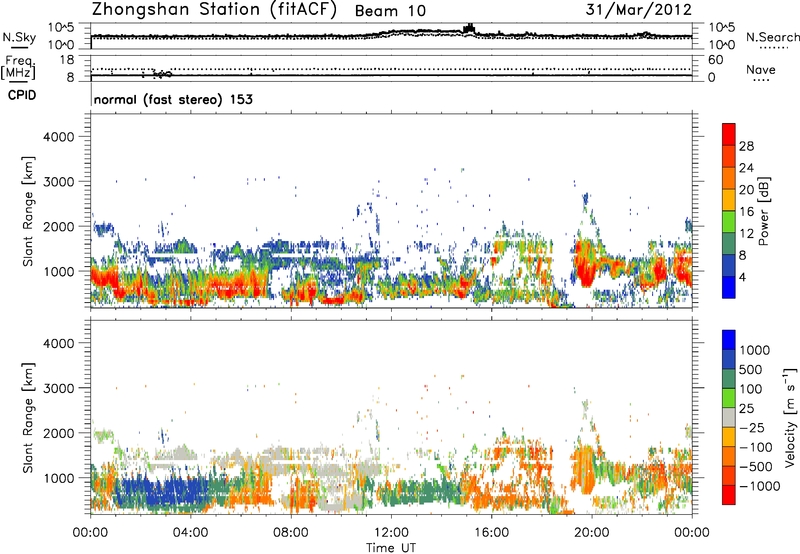This screenshot has width=800, height=554.
Task: Click the gray segment of Velocity color bar
Action: click(729, 417)
